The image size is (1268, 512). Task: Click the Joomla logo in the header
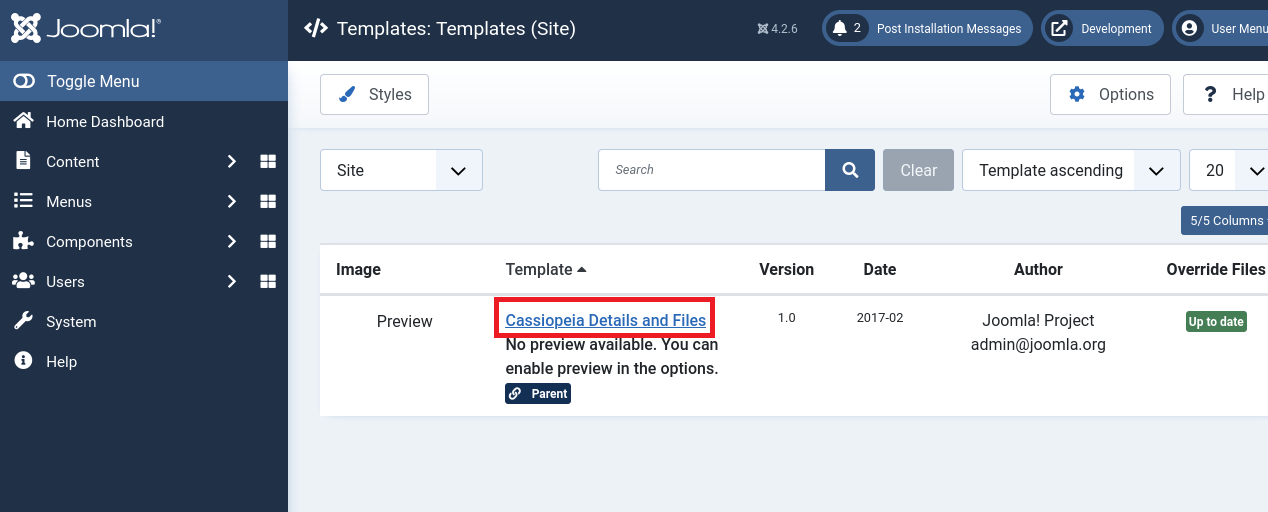pyautogui.click(x=85, y=28)
